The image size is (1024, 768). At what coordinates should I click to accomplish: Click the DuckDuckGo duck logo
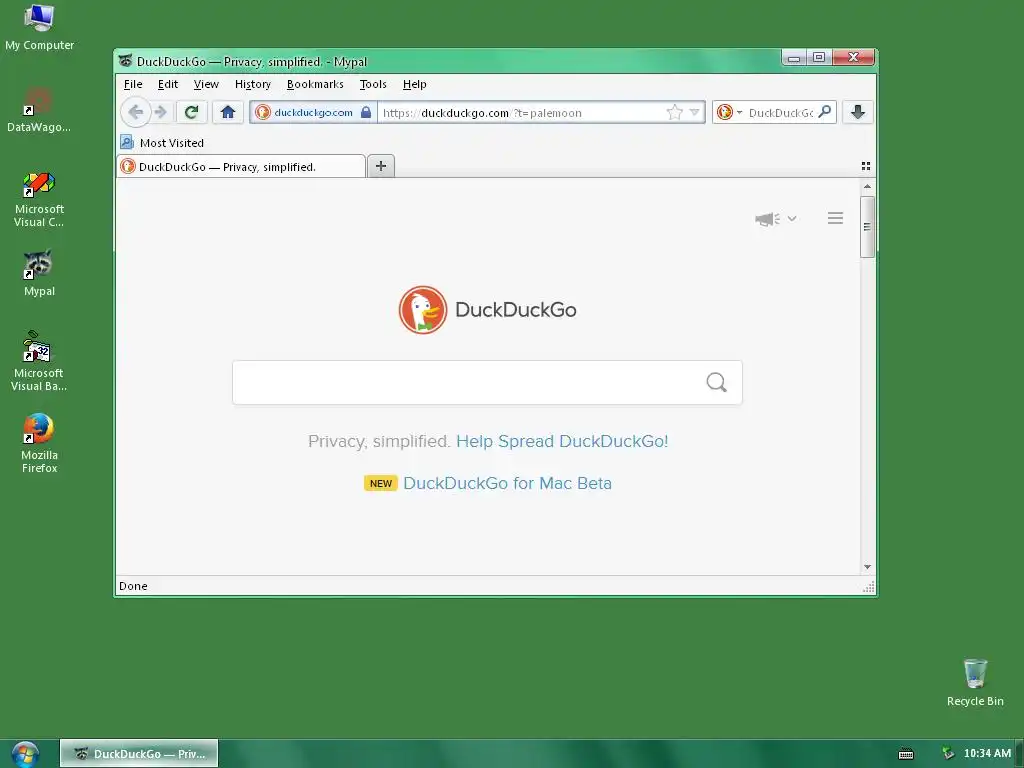(423, 310)
